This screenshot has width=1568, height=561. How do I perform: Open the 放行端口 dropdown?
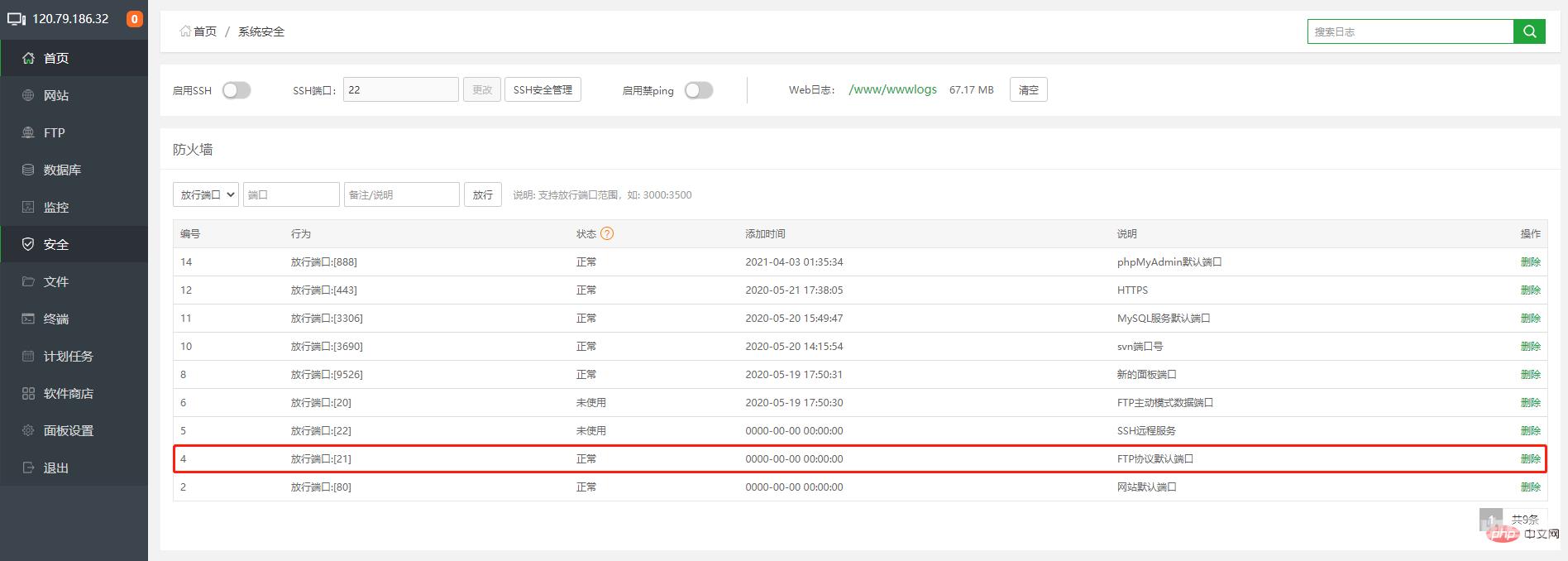point(205,194)
